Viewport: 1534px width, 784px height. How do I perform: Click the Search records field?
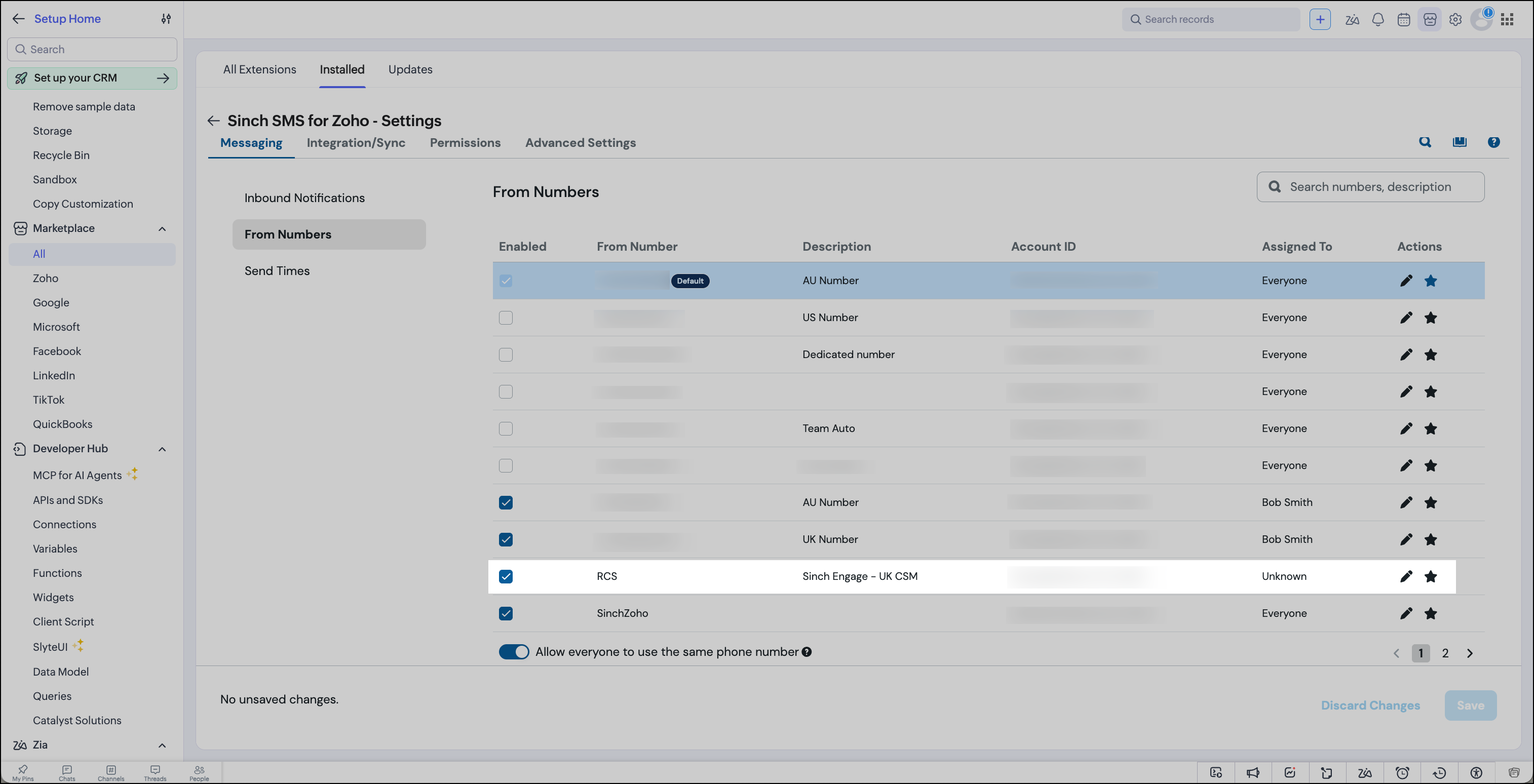pyautogui.click(x=1211, y=19)
